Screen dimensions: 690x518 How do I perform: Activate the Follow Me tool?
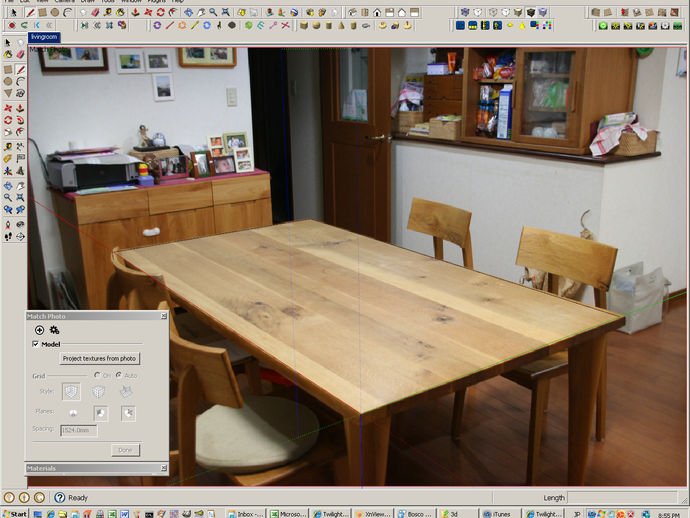(x=20, y=120)
